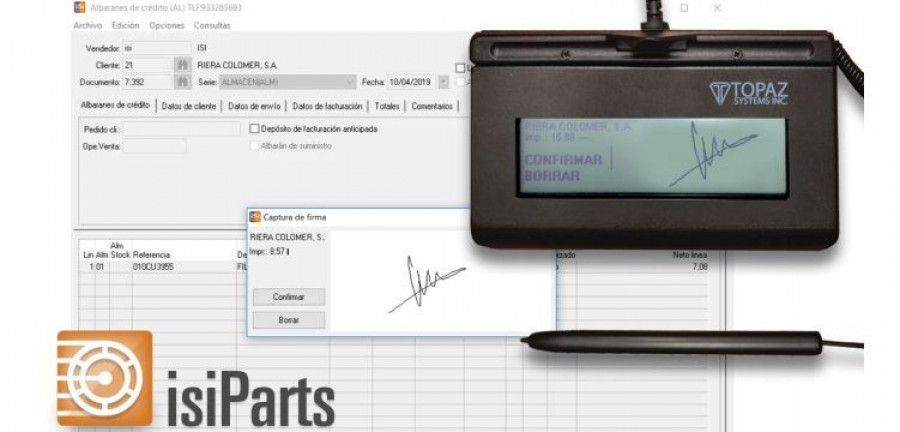Switch to Comentarios tab

(x=432, y=106)
